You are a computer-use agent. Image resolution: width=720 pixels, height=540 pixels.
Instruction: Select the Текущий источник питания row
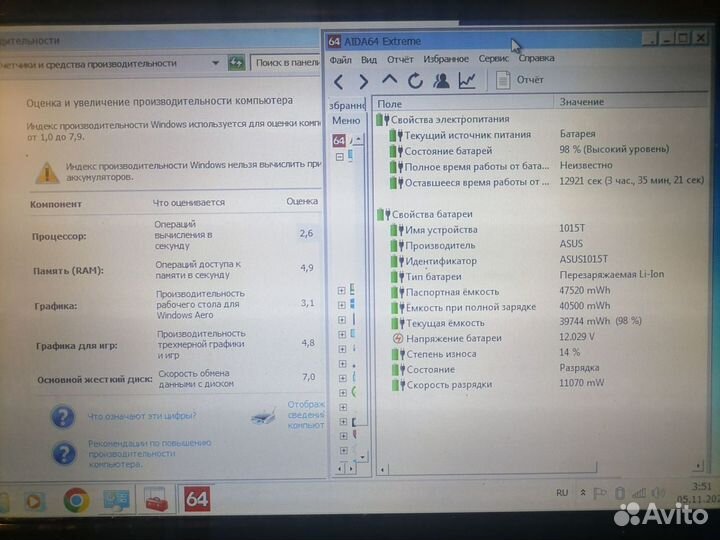pyautogui.click(x=460, y=135)
